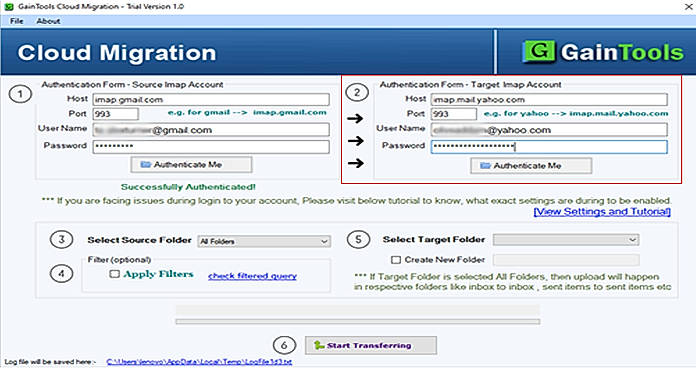Click target account Authenticate Me button
696x368 pixels.
(x=531, y=166)
